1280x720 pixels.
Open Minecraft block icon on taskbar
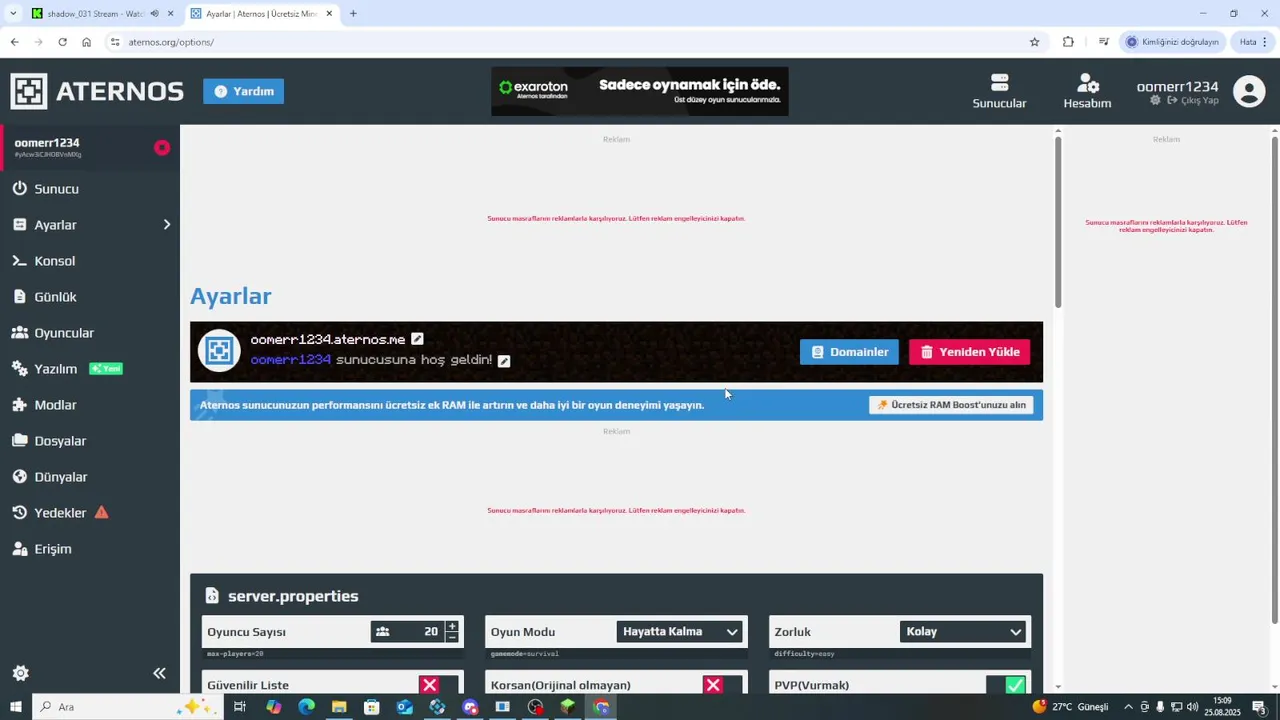click(x=568, y=707)
